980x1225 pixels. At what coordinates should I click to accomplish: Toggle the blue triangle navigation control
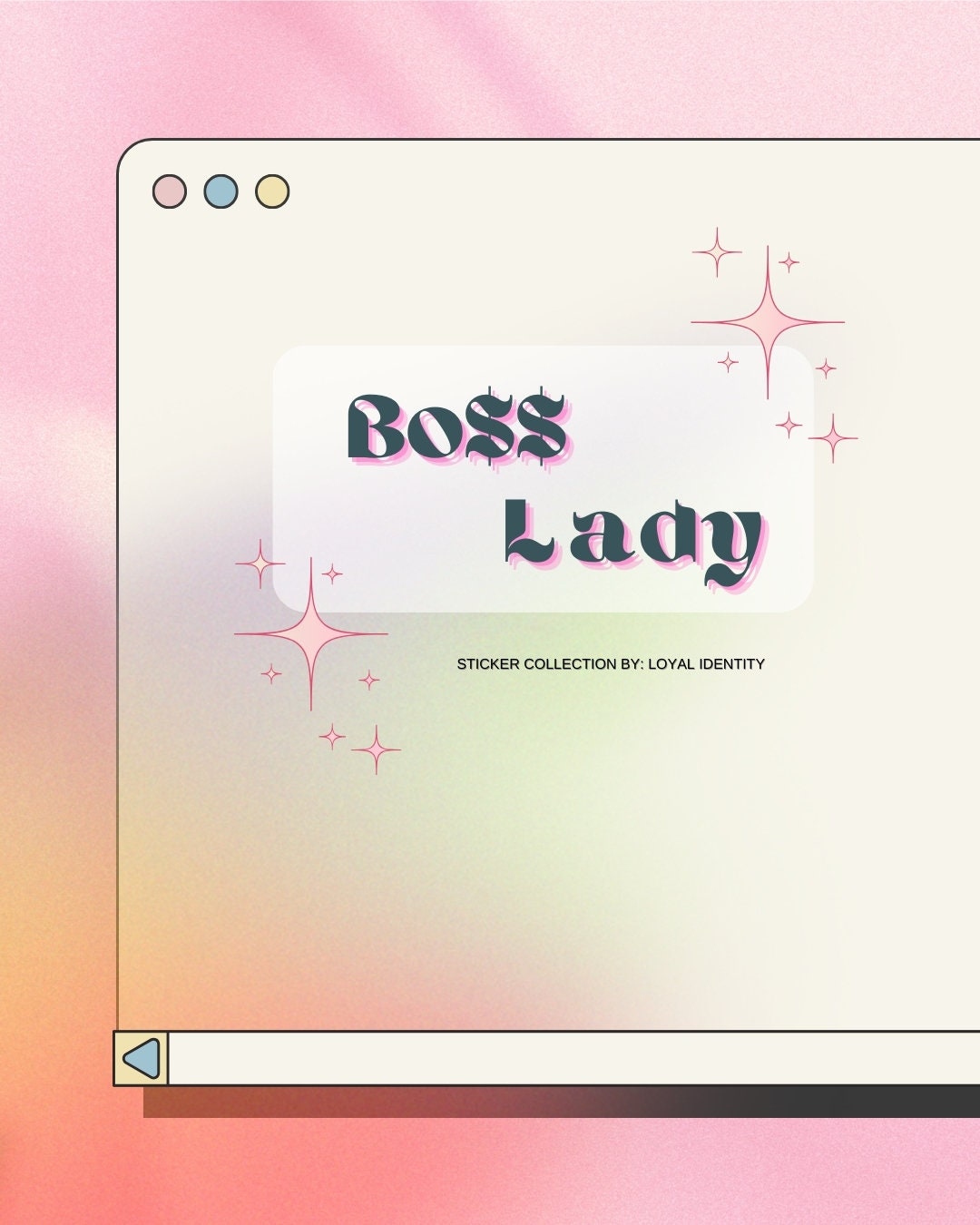[141, 1058]
